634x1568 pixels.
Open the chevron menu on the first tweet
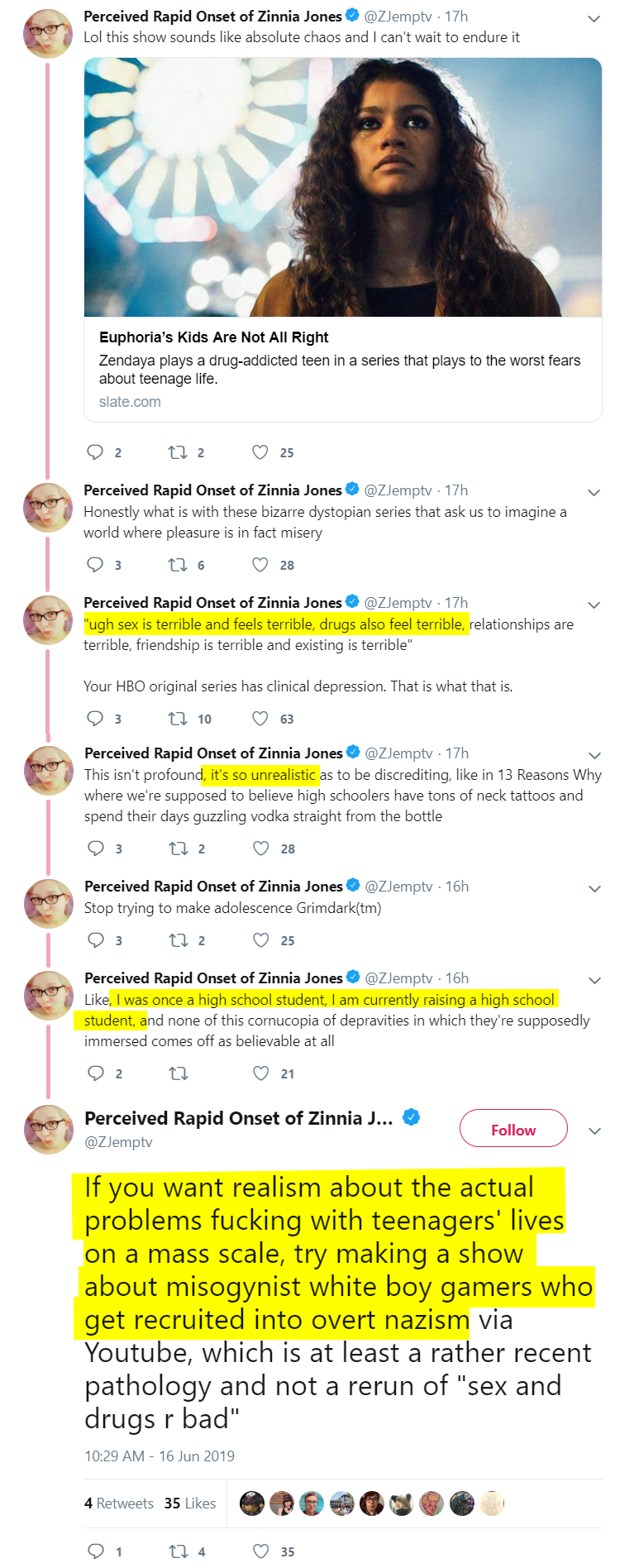593,18
